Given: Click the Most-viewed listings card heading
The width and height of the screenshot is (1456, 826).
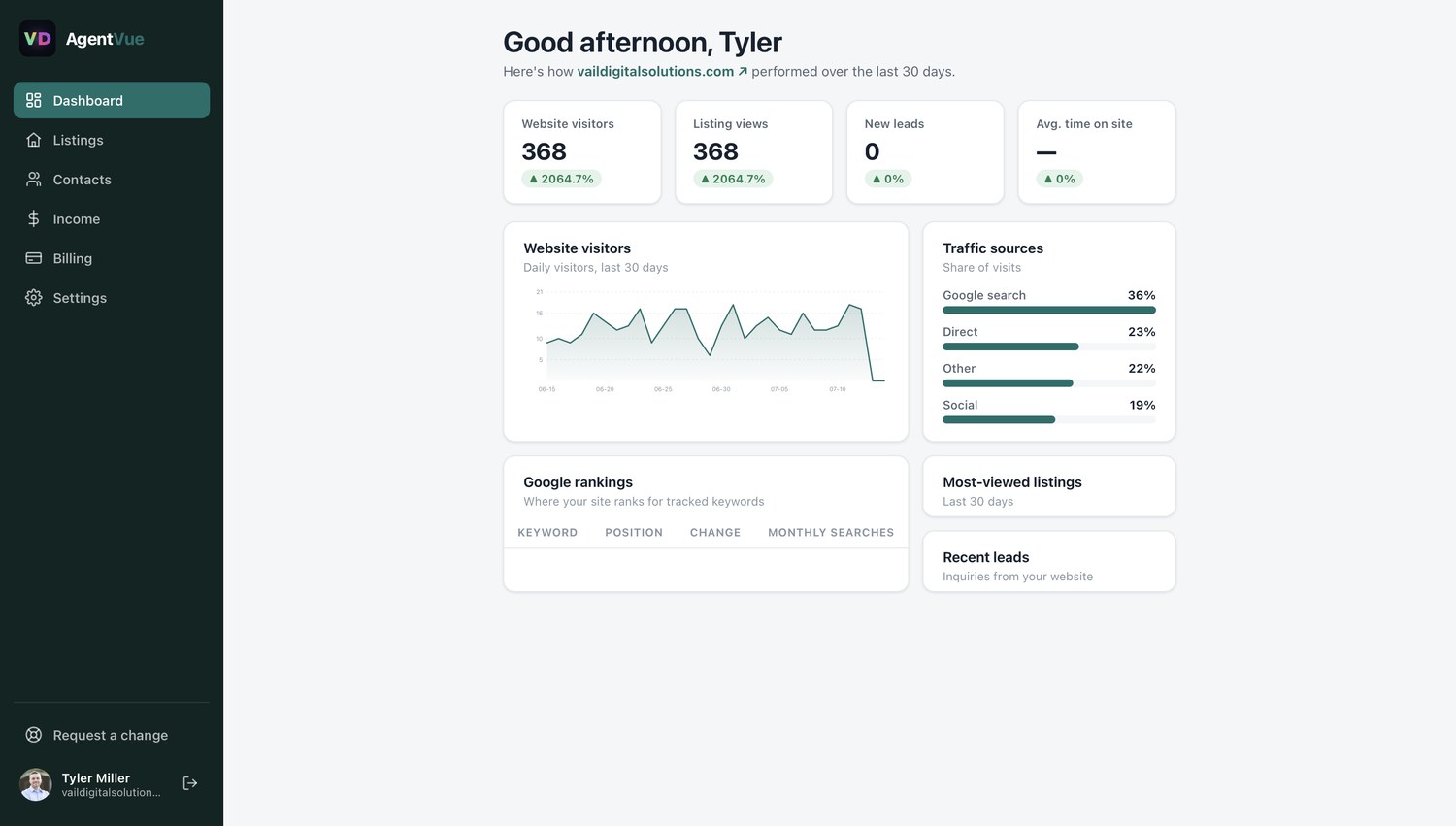Looking at the screenshot, I should coord(1012,482).
